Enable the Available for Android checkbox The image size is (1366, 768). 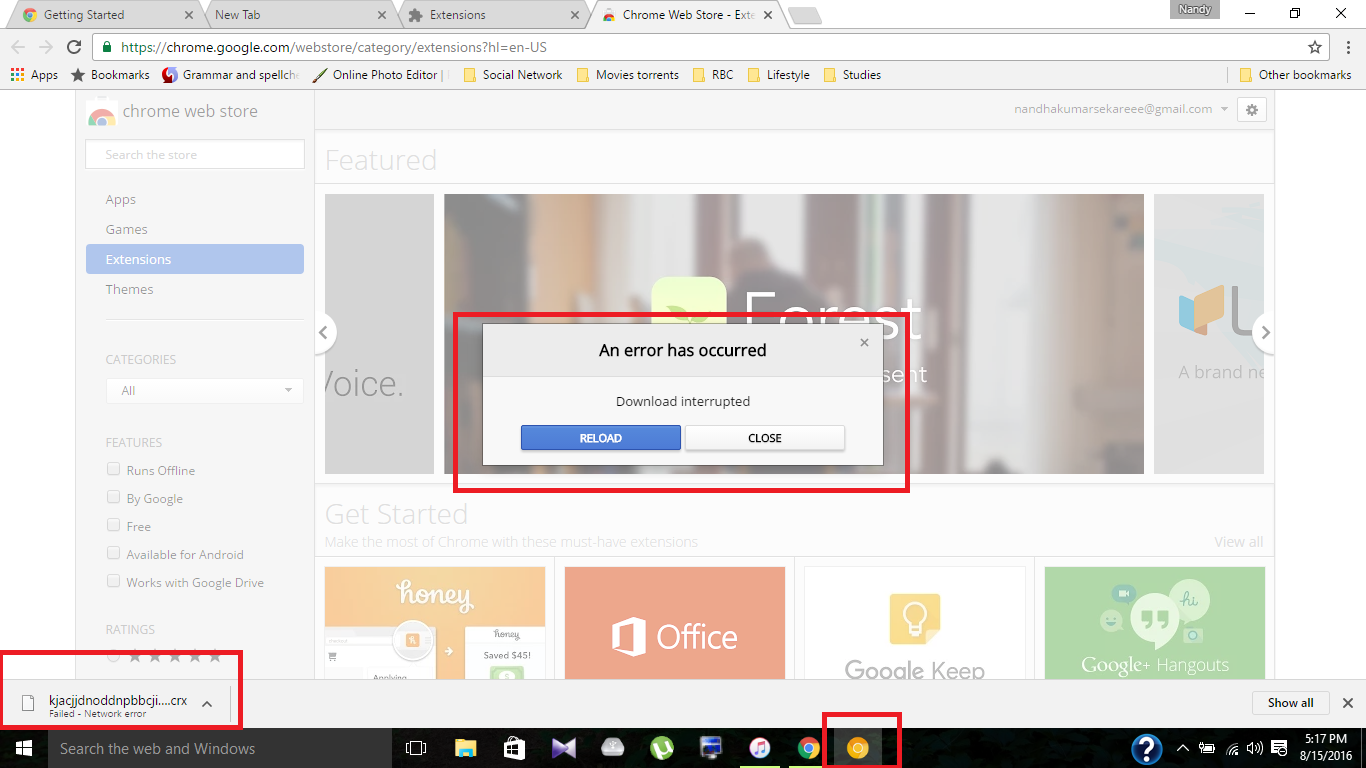[x=113, y=554]
